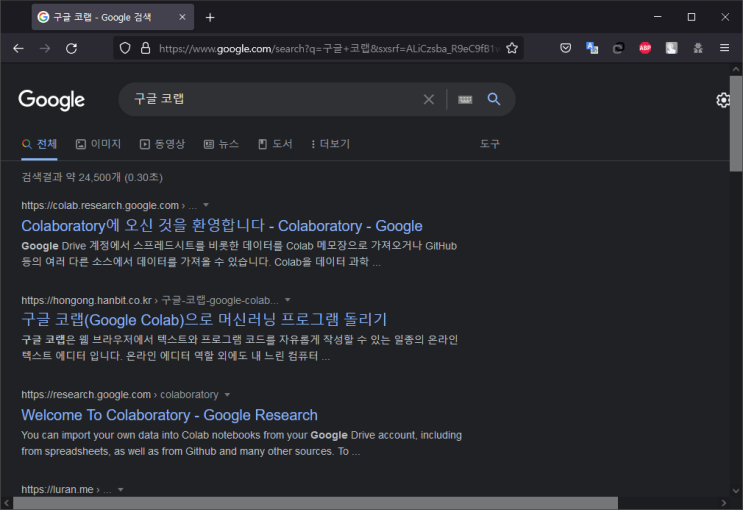743x510 pixels.
Task: Open Google search settings gear
Action: coord(723,100)
